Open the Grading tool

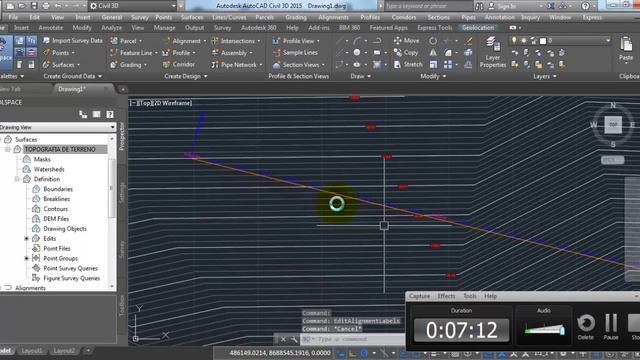click(x=128, y=64)
